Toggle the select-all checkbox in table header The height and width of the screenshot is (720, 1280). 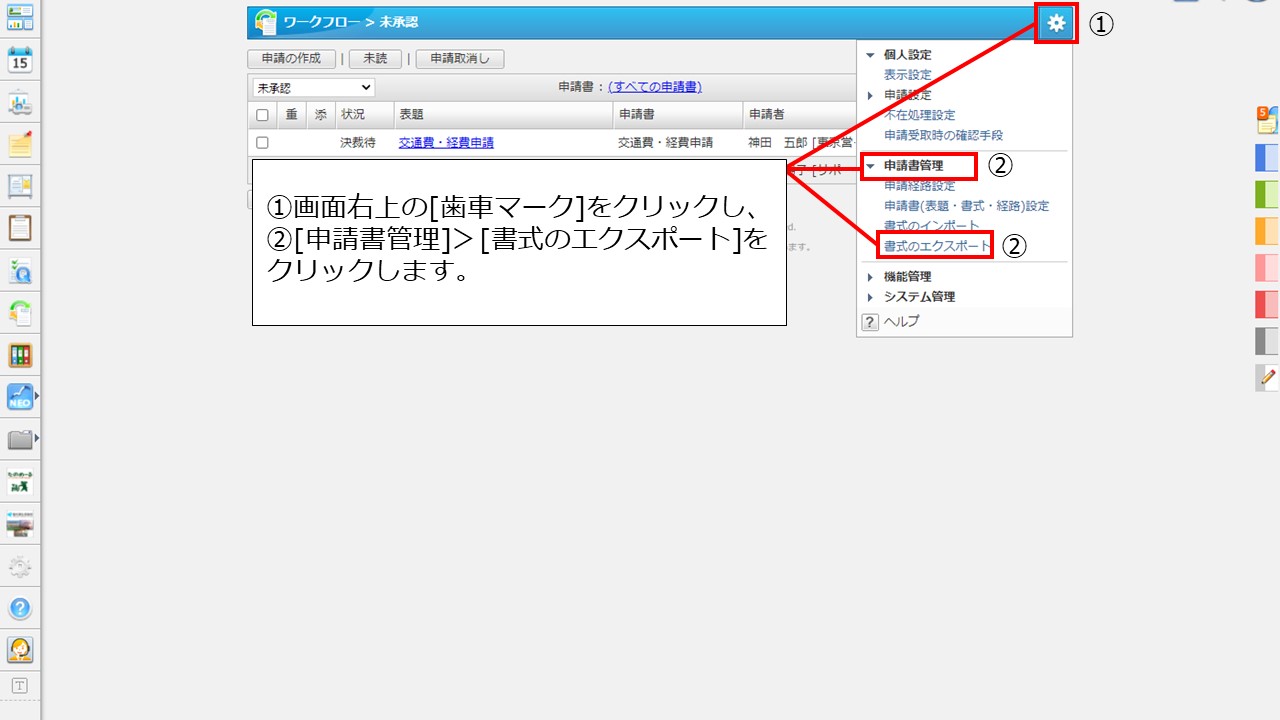pos(262,115)
